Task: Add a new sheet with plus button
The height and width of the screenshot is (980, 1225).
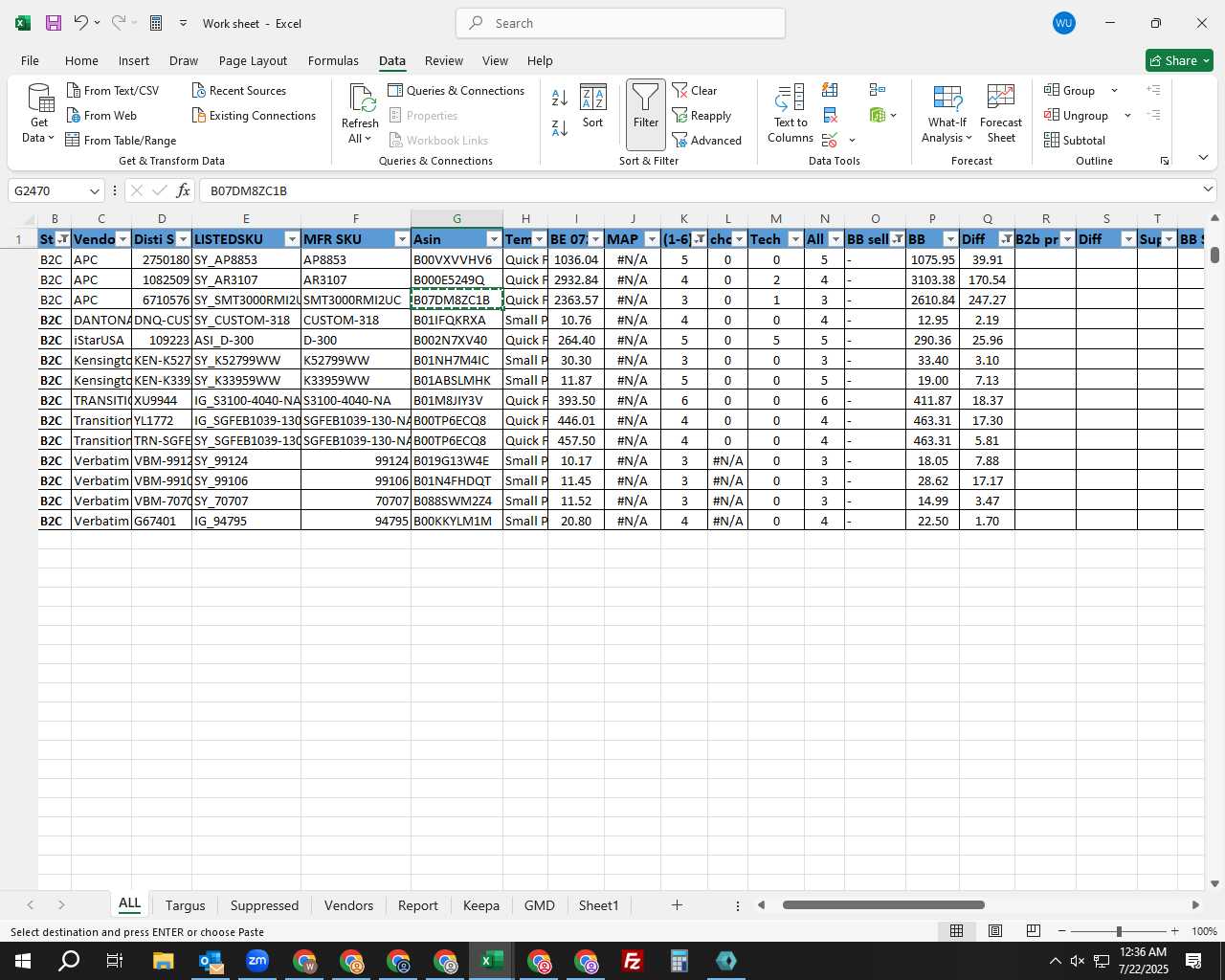Action: click(677, 904)
